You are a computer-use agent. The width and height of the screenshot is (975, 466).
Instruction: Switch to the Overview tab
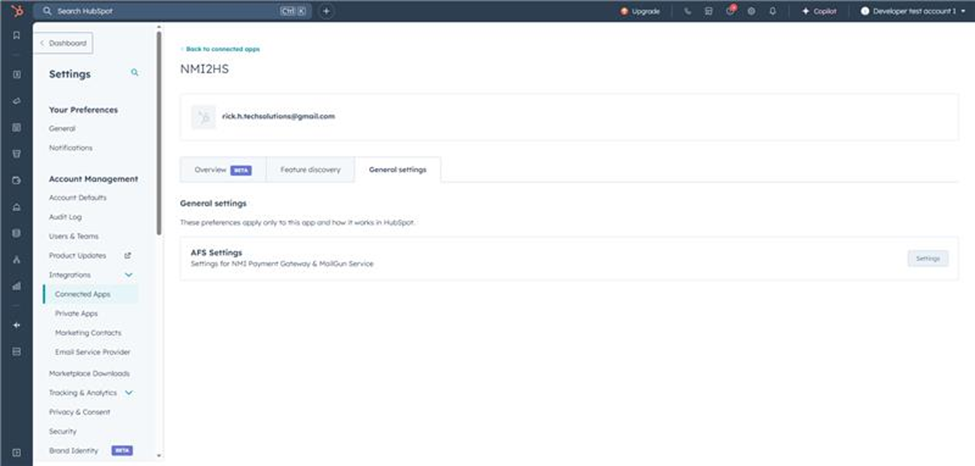tap(223, 170)
